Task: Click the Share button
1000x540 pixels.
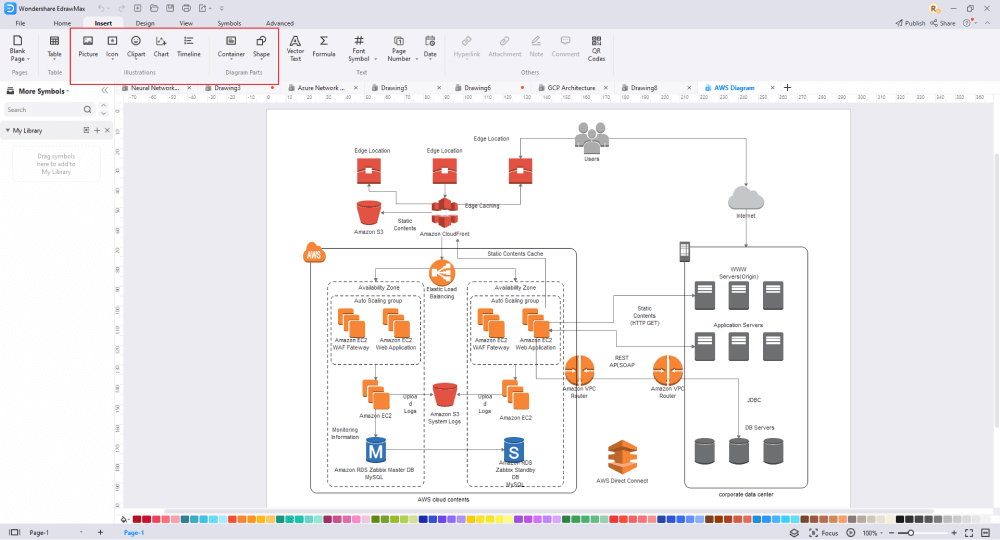Action: pos(943,23)
